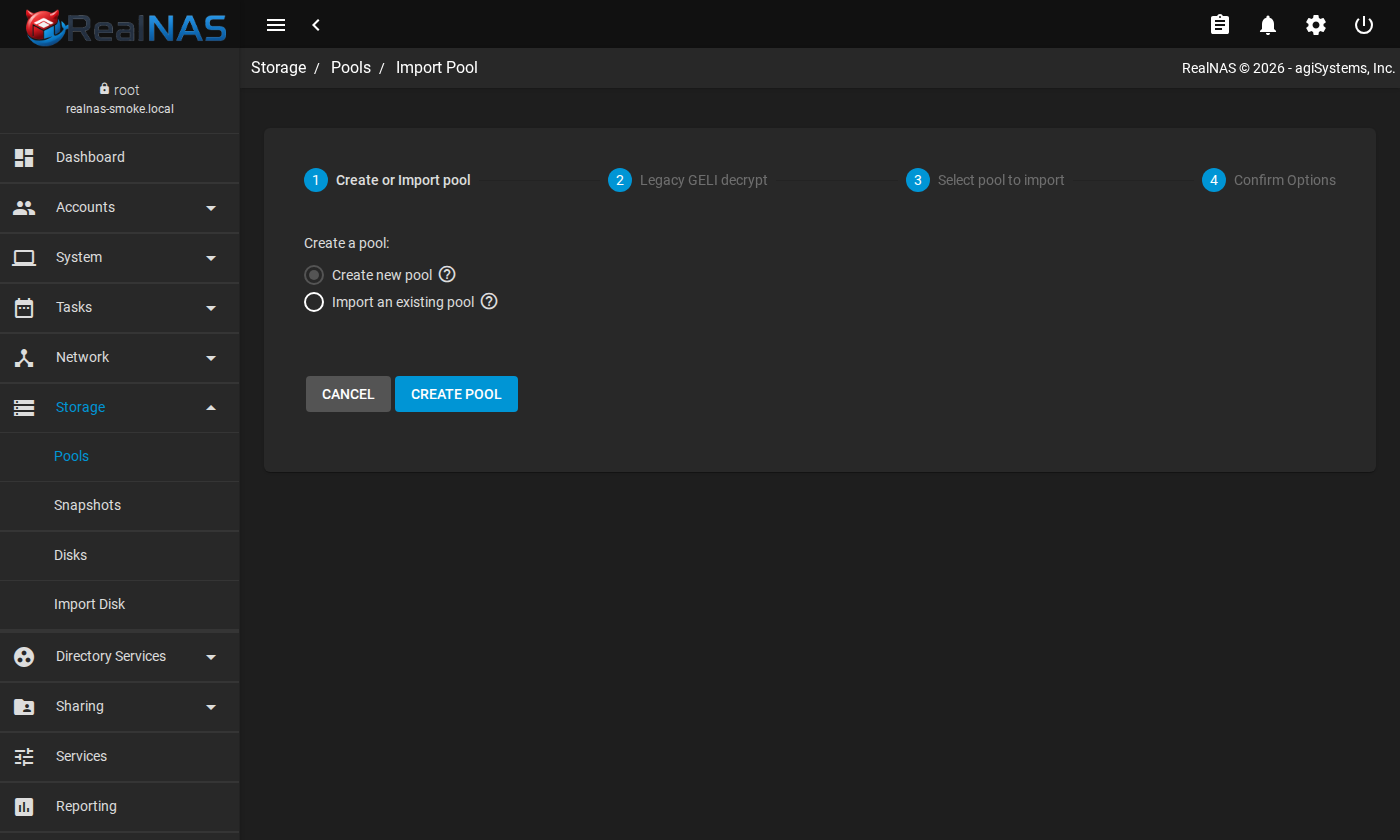Expand the Accounts menu arrow
The image size is (1400, 840).
[211, 208]
